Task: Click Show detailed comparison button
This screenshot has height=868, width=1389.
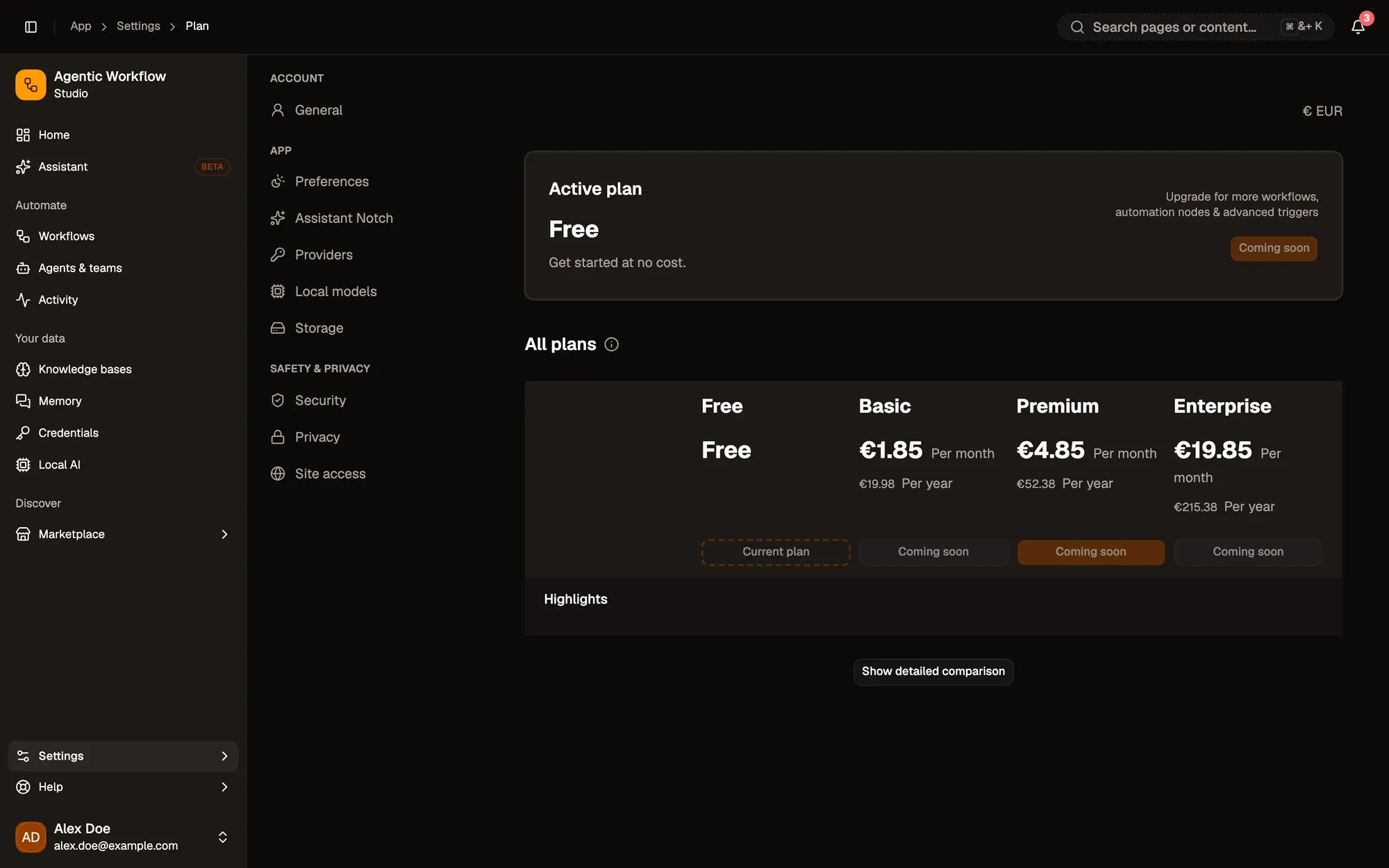Action: point(933,671)
